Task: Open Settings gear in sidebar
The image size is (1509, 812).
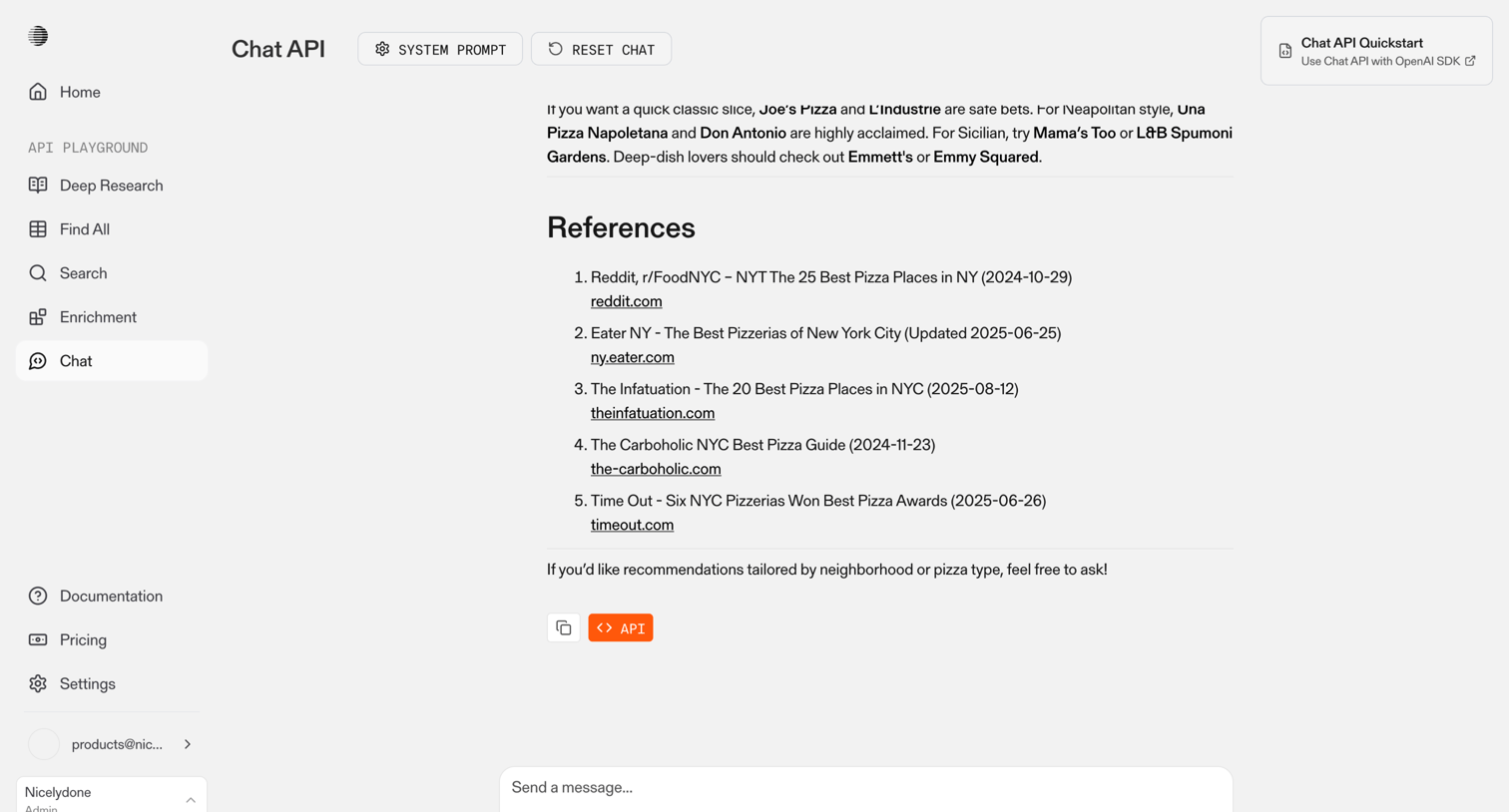Action: pos(38,684)
